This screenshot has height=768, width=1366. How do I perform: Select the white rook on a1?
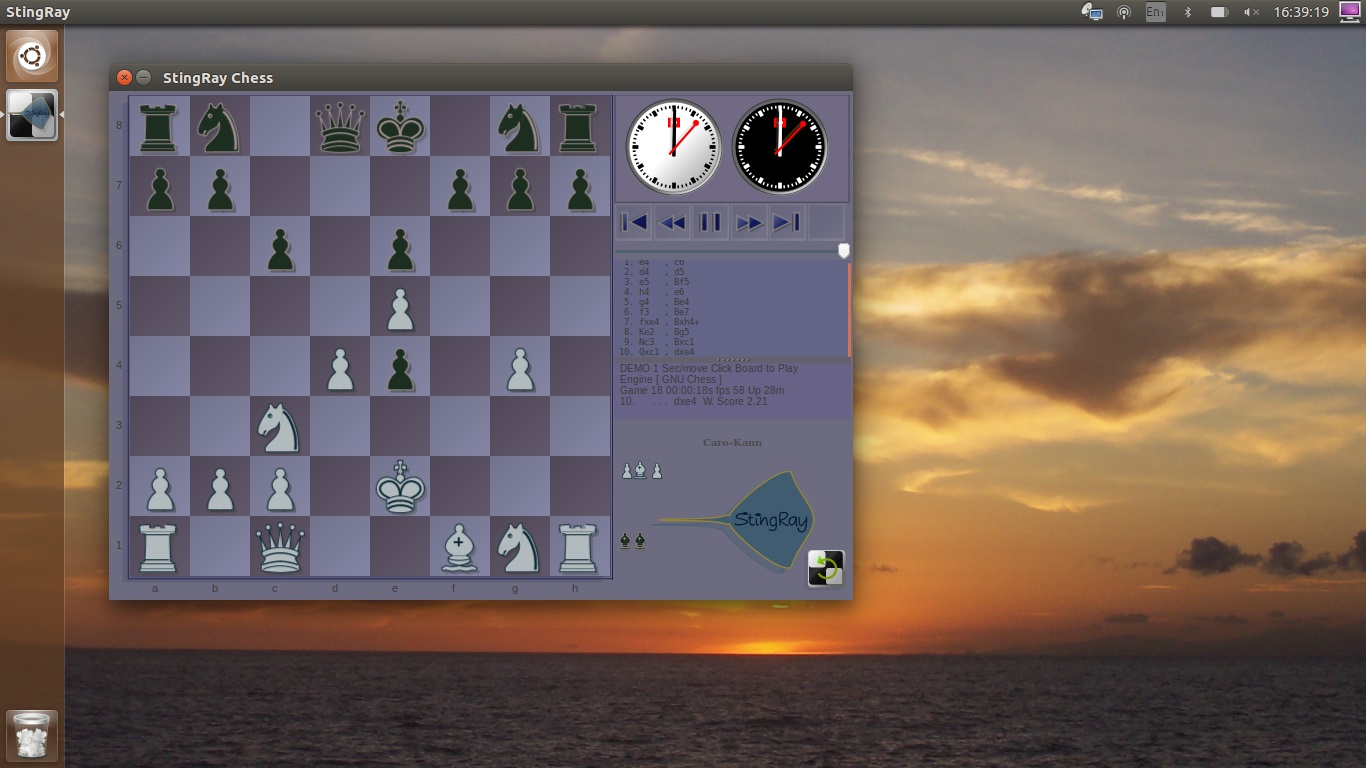coord(160,546)
